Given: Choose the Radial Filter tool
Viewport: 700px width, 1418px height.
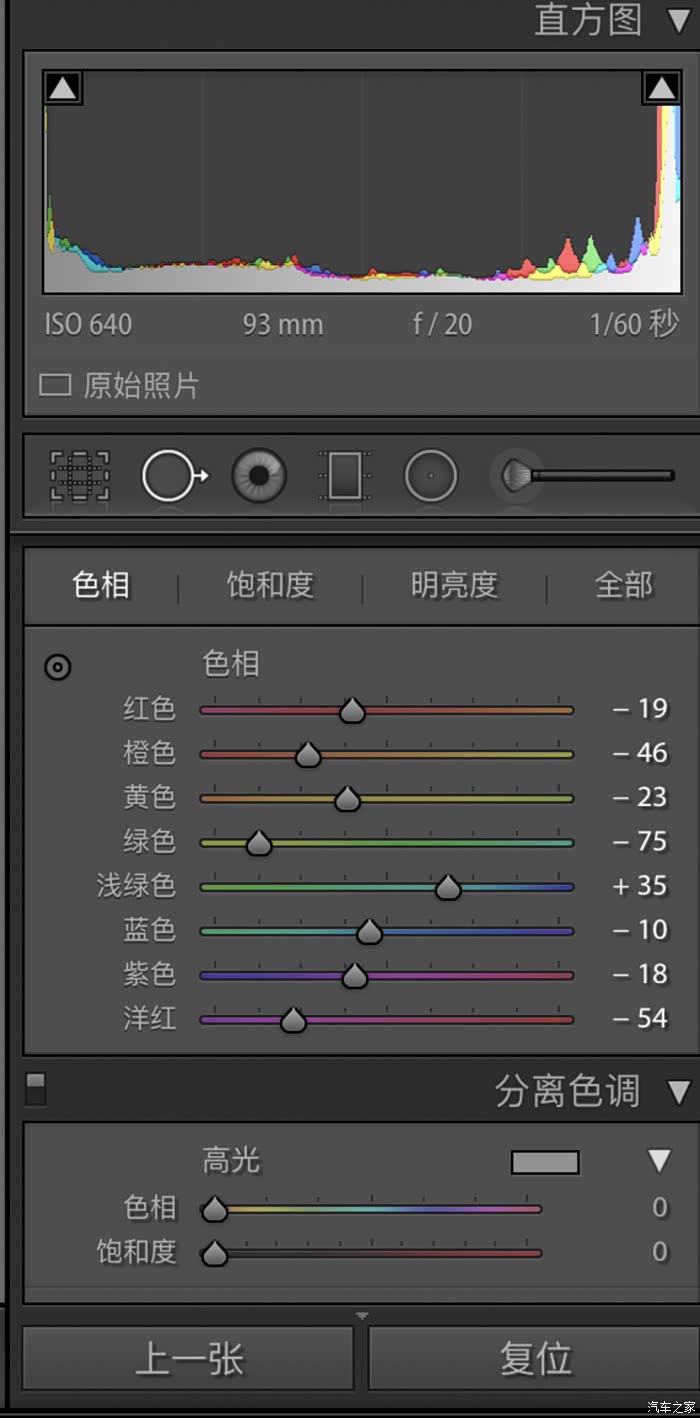Looking at the screenshot, I should (431, 476).
